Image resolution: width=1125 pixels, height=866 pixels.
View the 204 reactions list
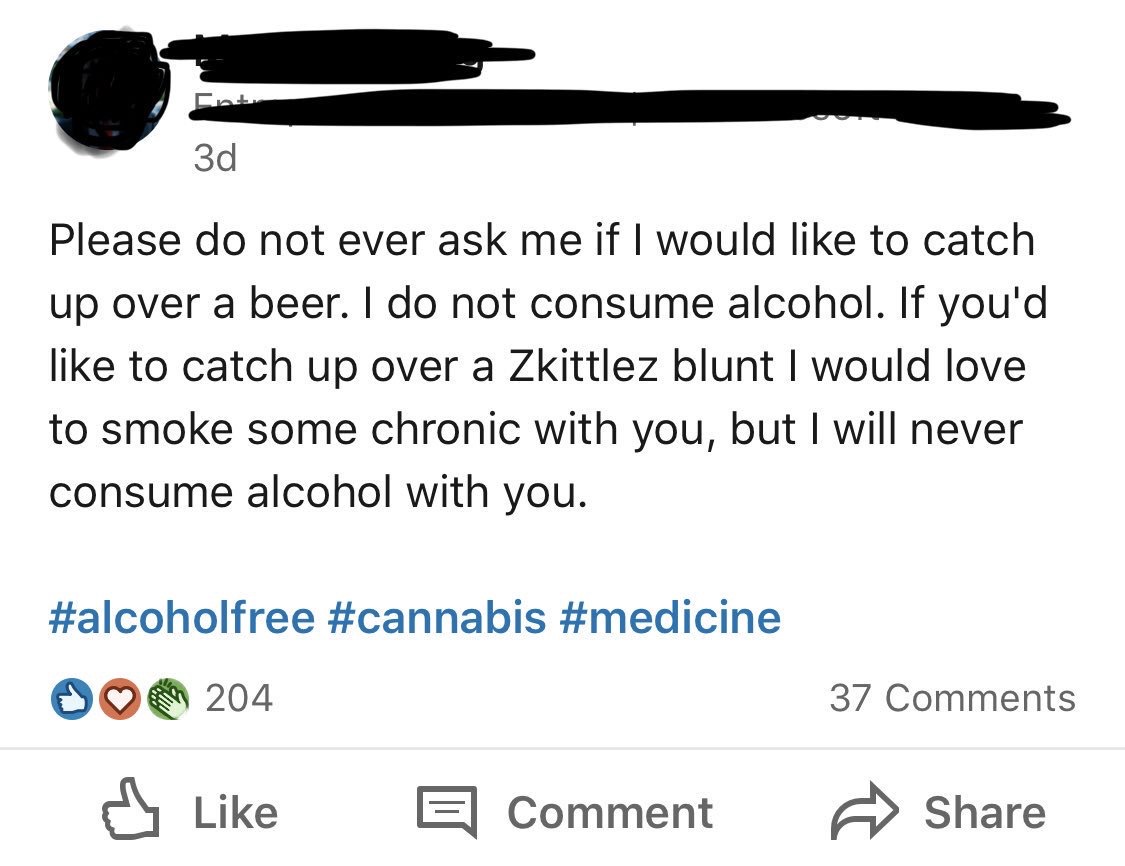click(x=238, y=698)
